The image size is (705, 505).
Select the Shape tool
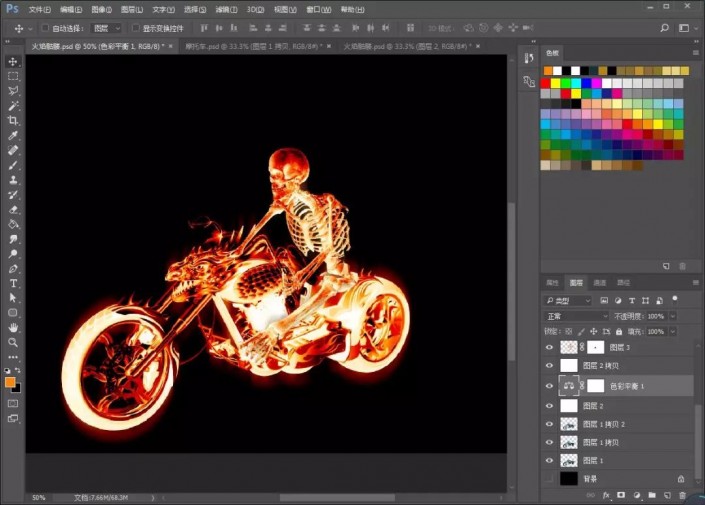point(13,313)
